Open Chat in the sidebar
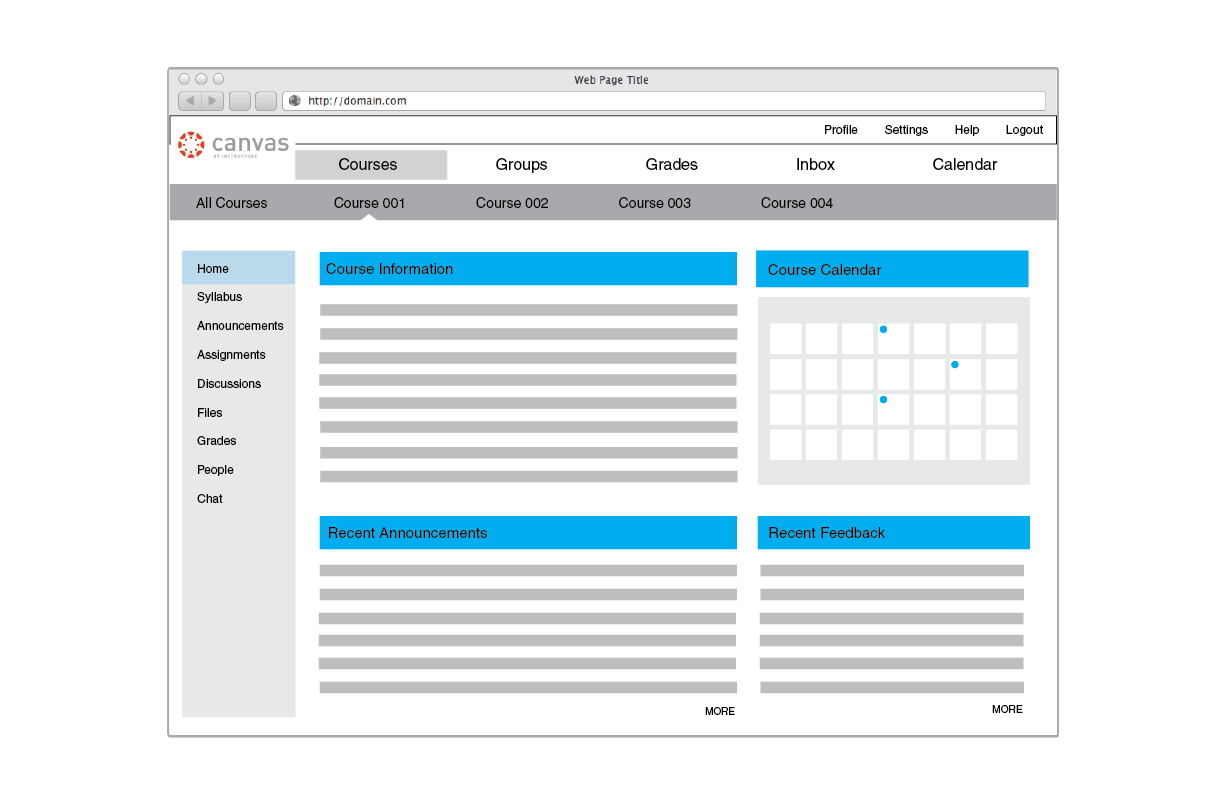The image size is (1225, 793). (210, 499)
